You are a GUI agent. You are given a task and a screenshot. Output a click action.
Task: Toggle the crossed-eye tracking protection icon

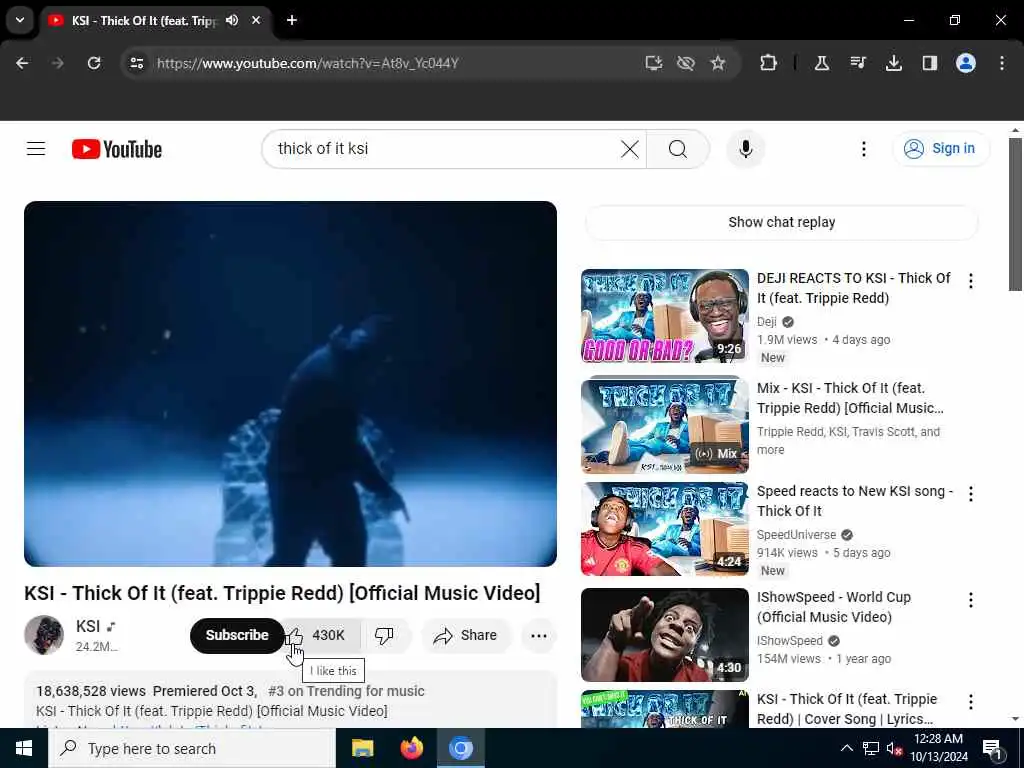tap(686, 63)
